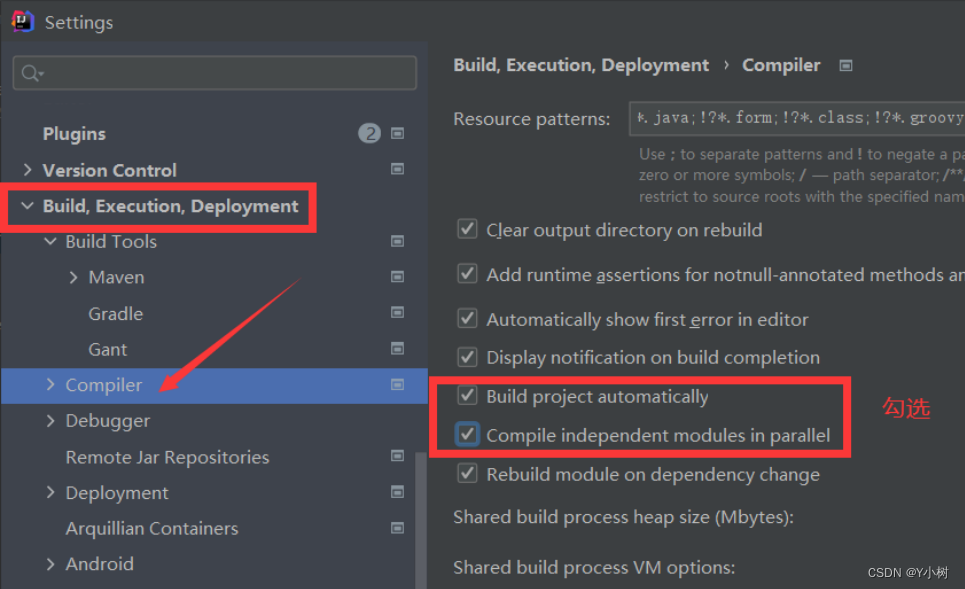Viewport: 965px width, 589px height.
Task: Select Gradle in settings tree
Action: click(x=116, y=313)
